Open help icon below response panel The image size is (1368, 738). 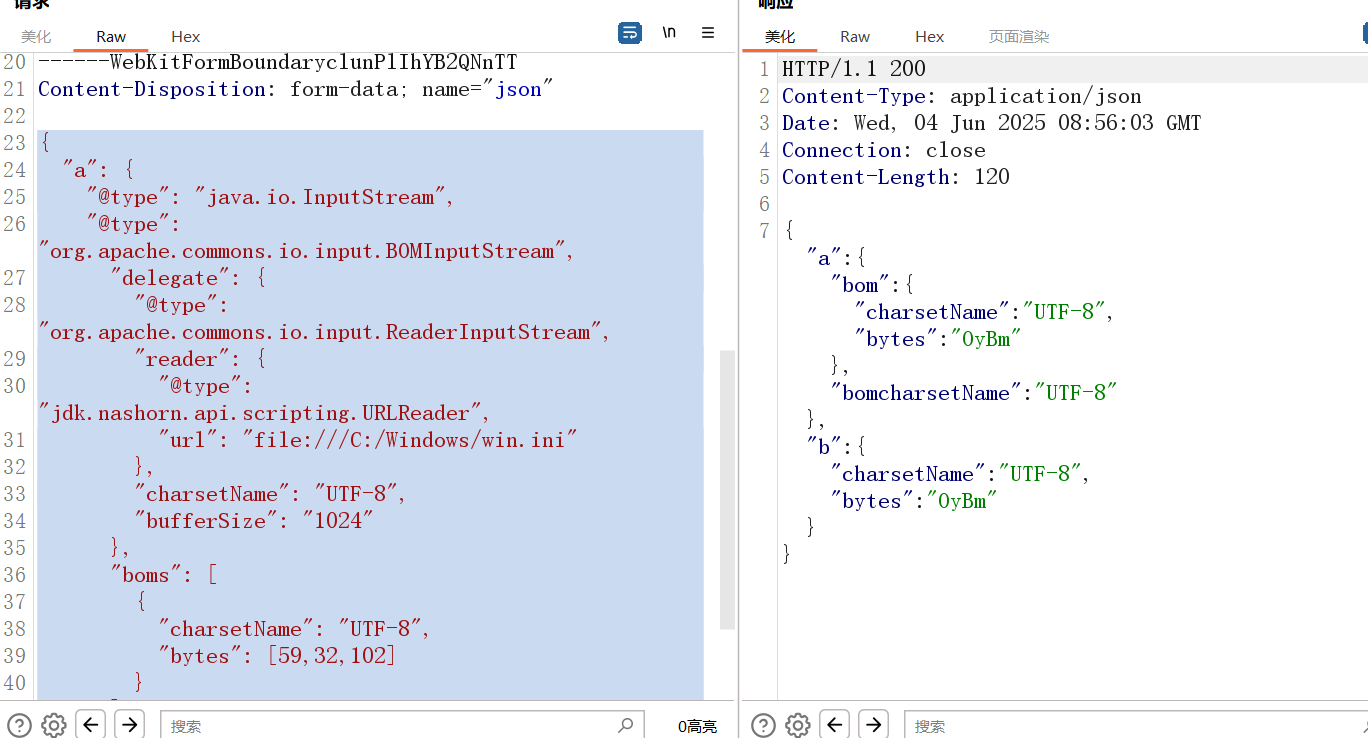click(763, 725)
